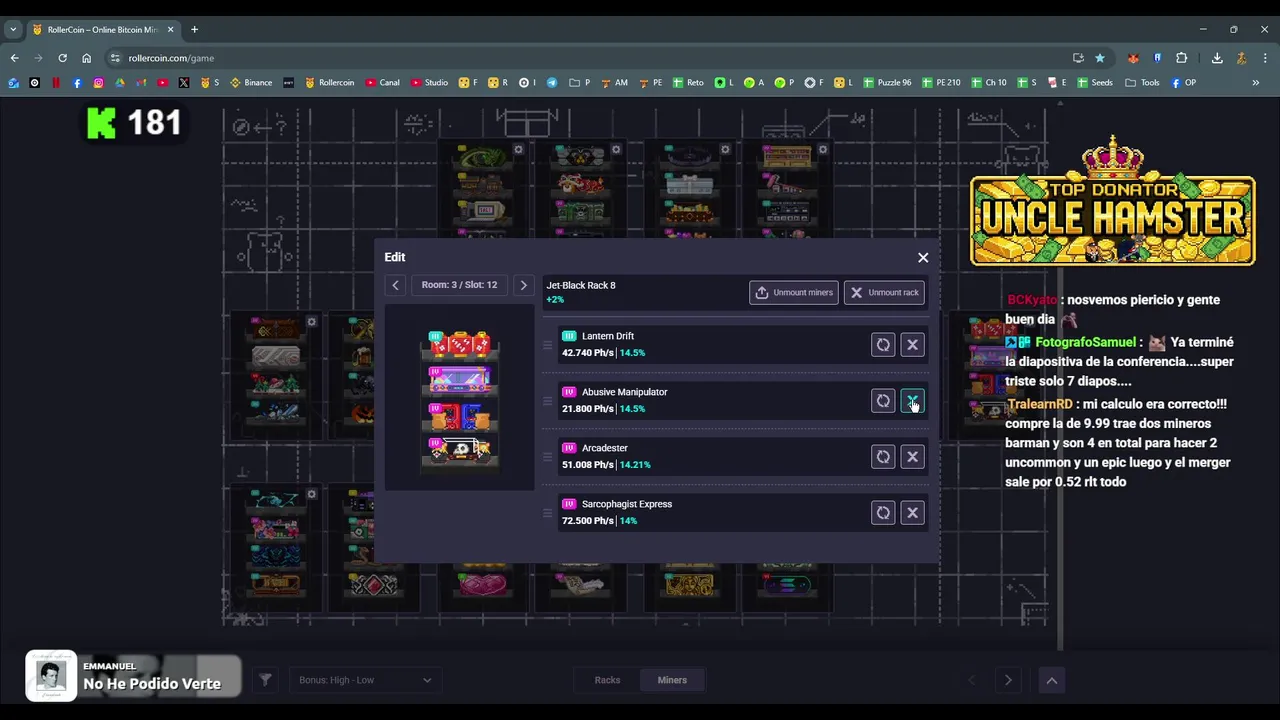Viewport: 1280px width, 720px height.
Task: Open the inventory filter icon
Action: click(265, 680)
